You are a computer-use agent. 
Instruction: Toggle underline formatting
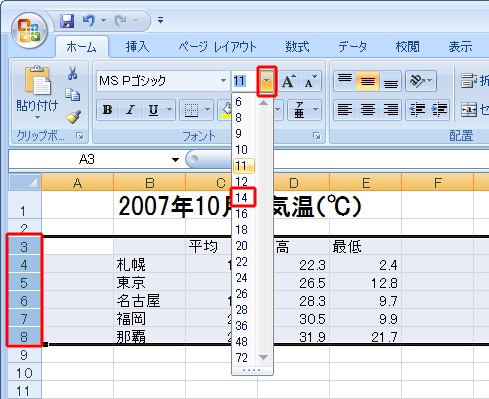coord(153,110)
